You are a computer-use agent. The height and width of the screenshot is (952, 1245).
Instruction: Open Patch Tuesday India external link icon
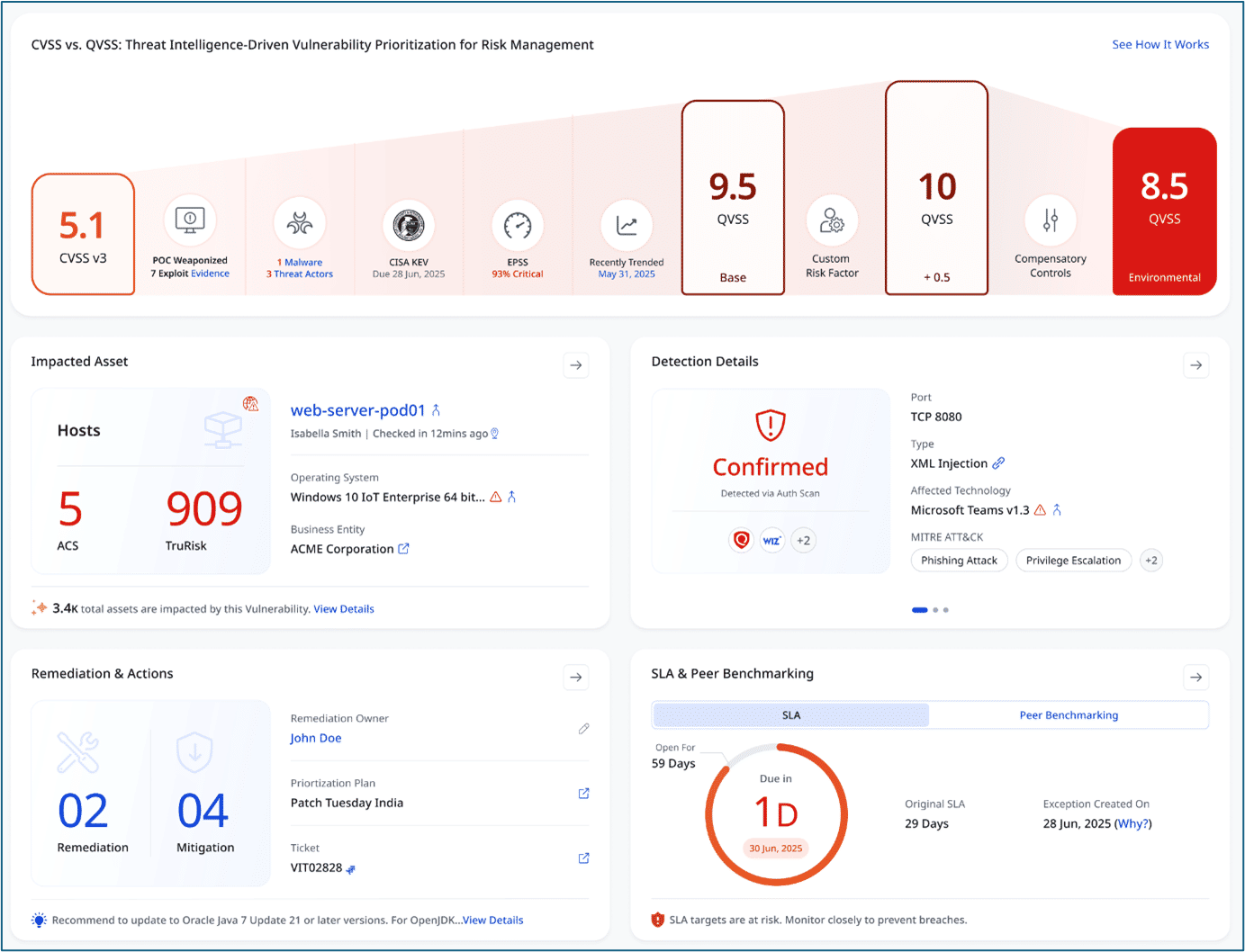pyautogui.click(x=583, y=794)
